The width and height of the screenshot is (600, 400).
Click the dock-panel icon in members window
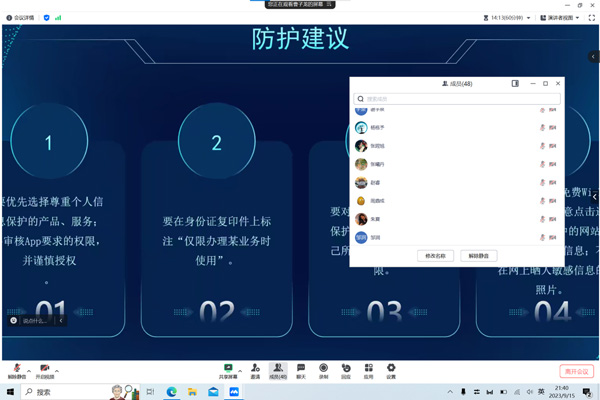click(515, 84)
